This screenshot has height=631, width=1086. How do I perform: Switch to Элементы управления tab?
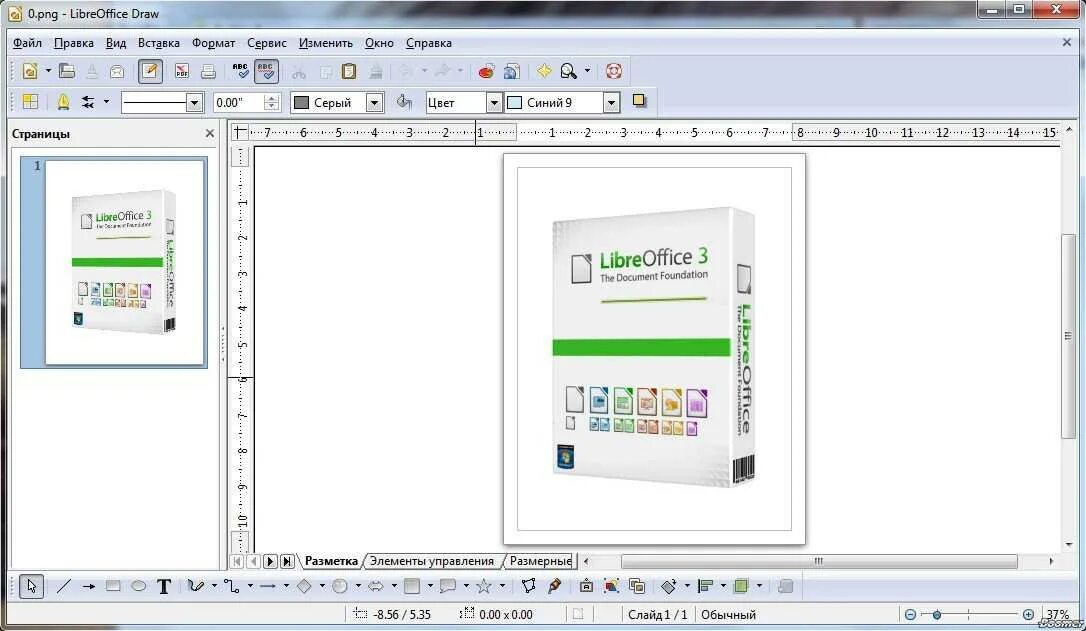pyautogui.click(x=431, y=561)
